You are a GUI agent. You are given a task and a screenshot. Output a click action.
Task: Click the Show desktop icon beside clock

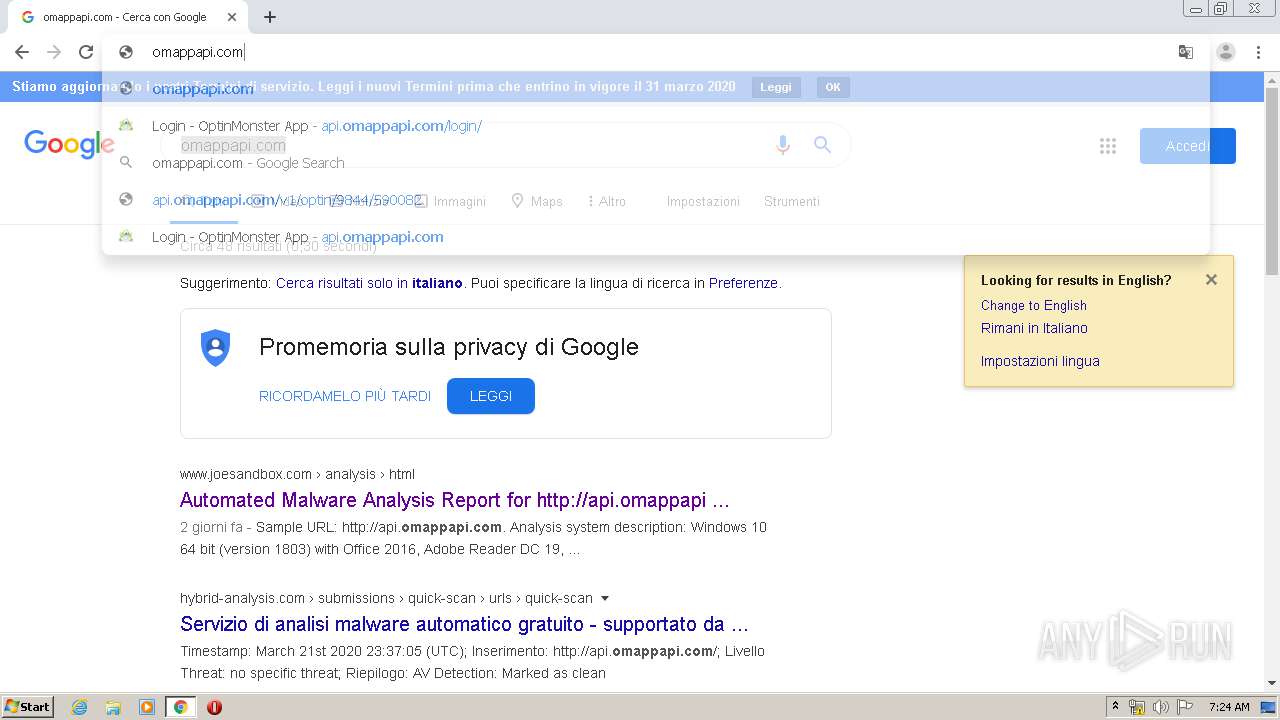point(1269,707)
